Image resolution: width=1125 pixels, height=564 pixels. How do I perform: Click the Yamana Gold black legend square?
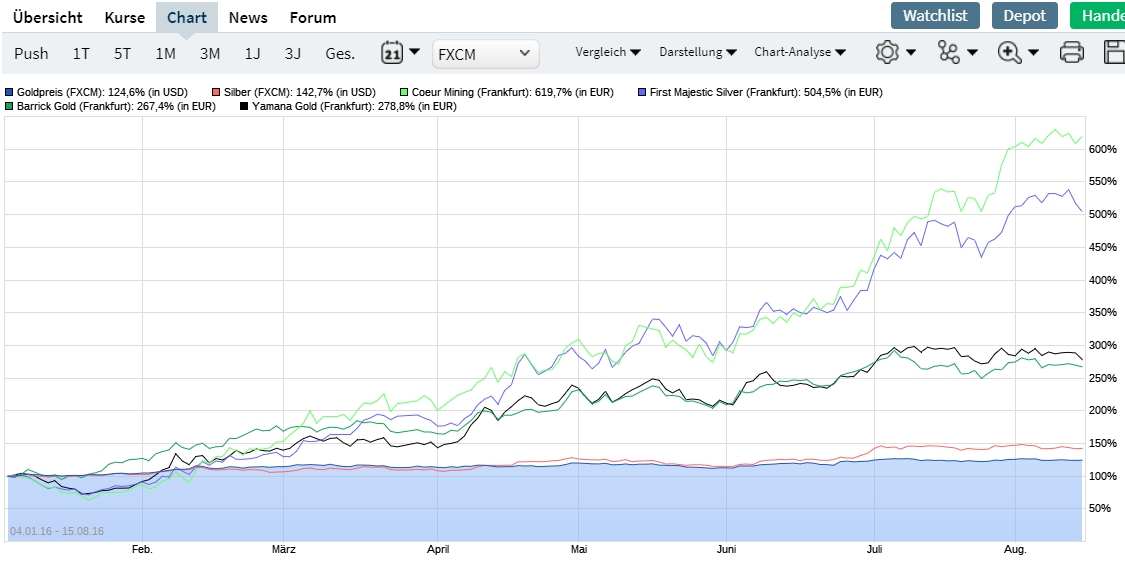point(244,106)
